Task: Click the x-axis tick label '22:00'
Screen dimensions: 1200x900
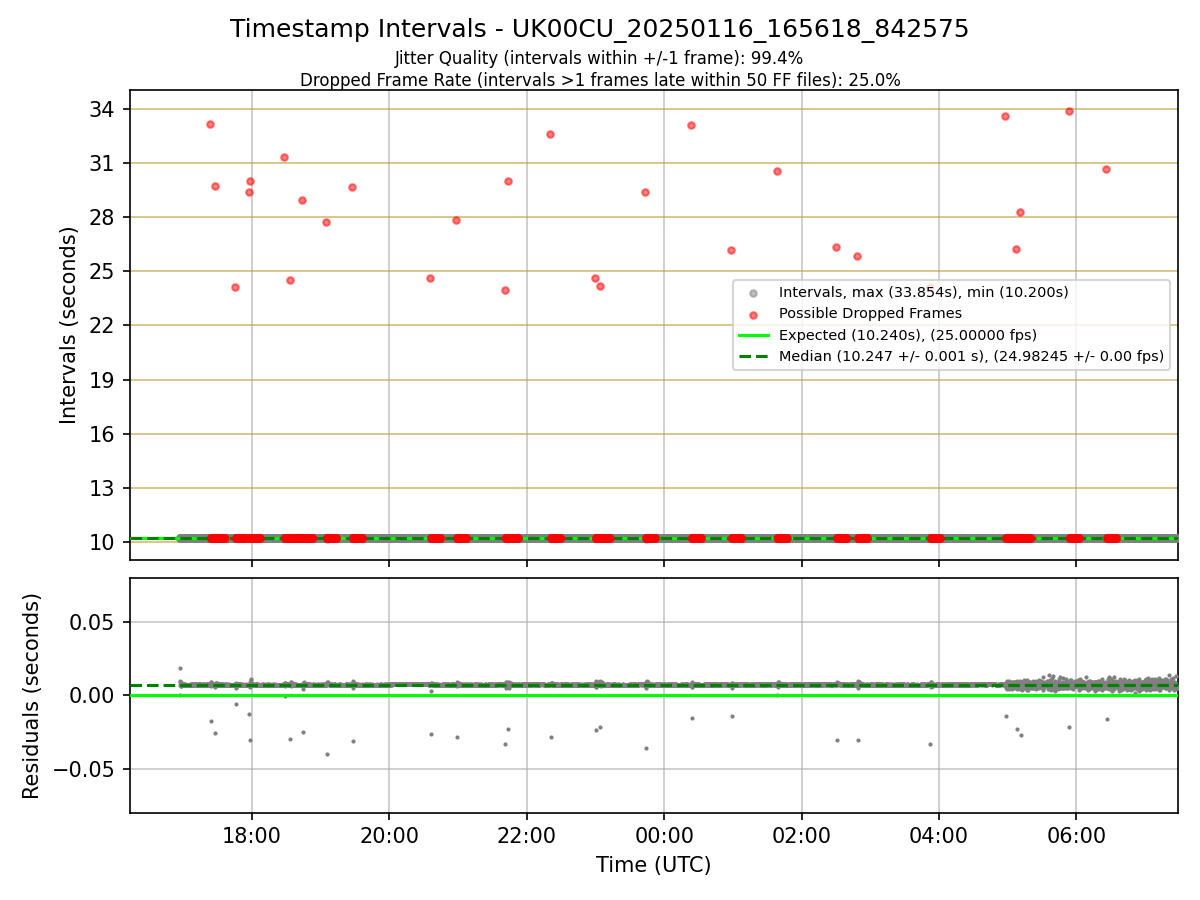Action: 526,834
